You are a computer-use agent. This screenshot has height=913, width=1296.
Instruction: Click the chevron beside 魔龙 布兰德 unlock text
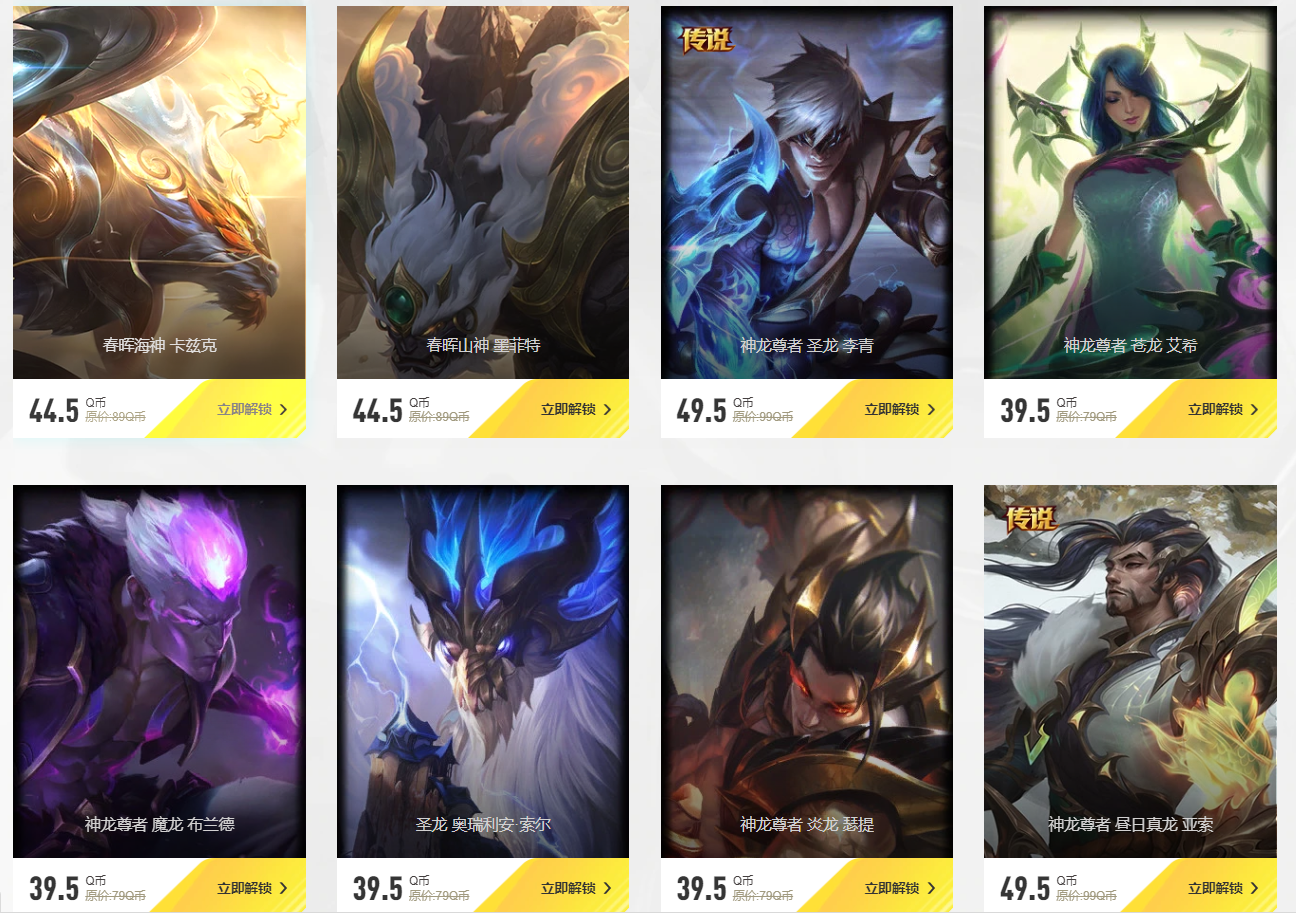pos(284,888)
